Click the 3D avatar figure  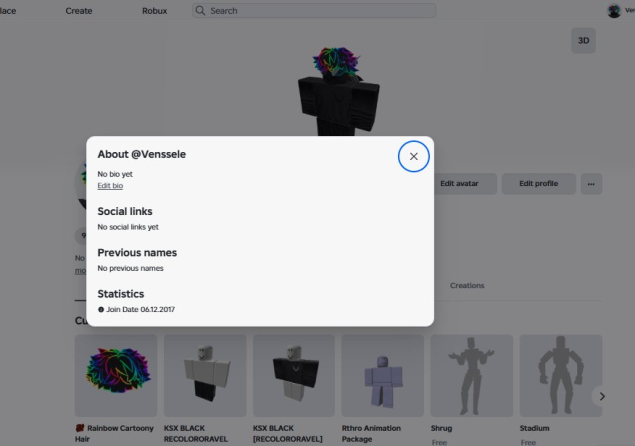339,91
